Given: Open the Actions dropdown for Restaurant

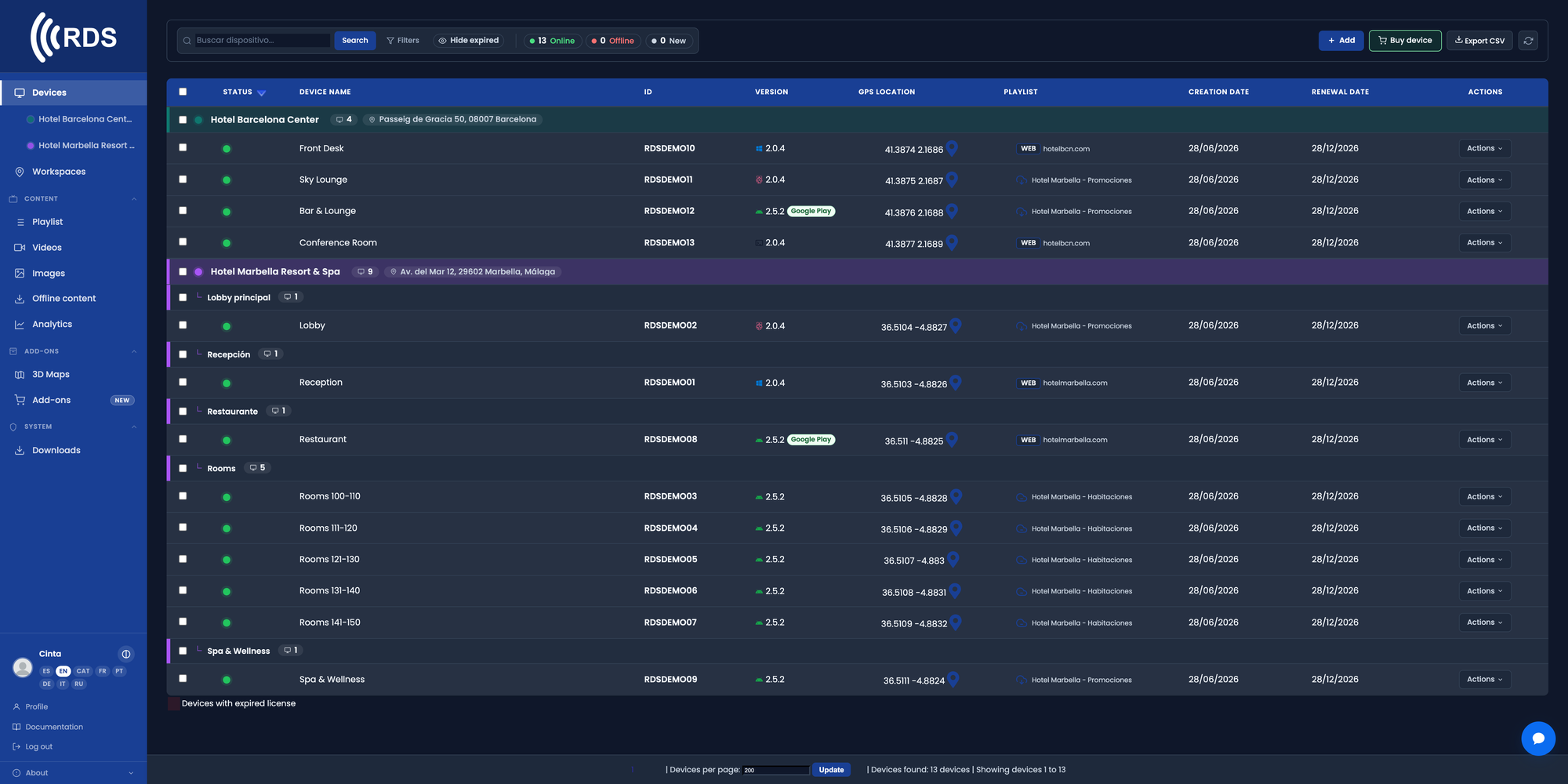Looking at the screenshot, I should click(1484, 440).
